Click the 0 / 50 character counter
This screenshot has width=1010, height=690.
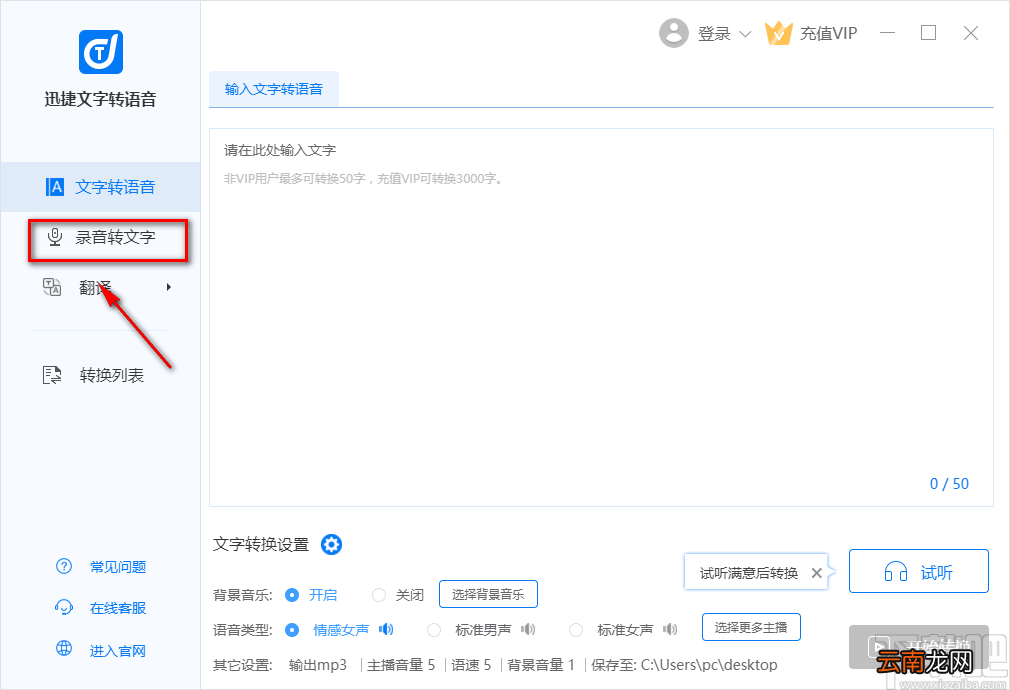click(949, 484)
